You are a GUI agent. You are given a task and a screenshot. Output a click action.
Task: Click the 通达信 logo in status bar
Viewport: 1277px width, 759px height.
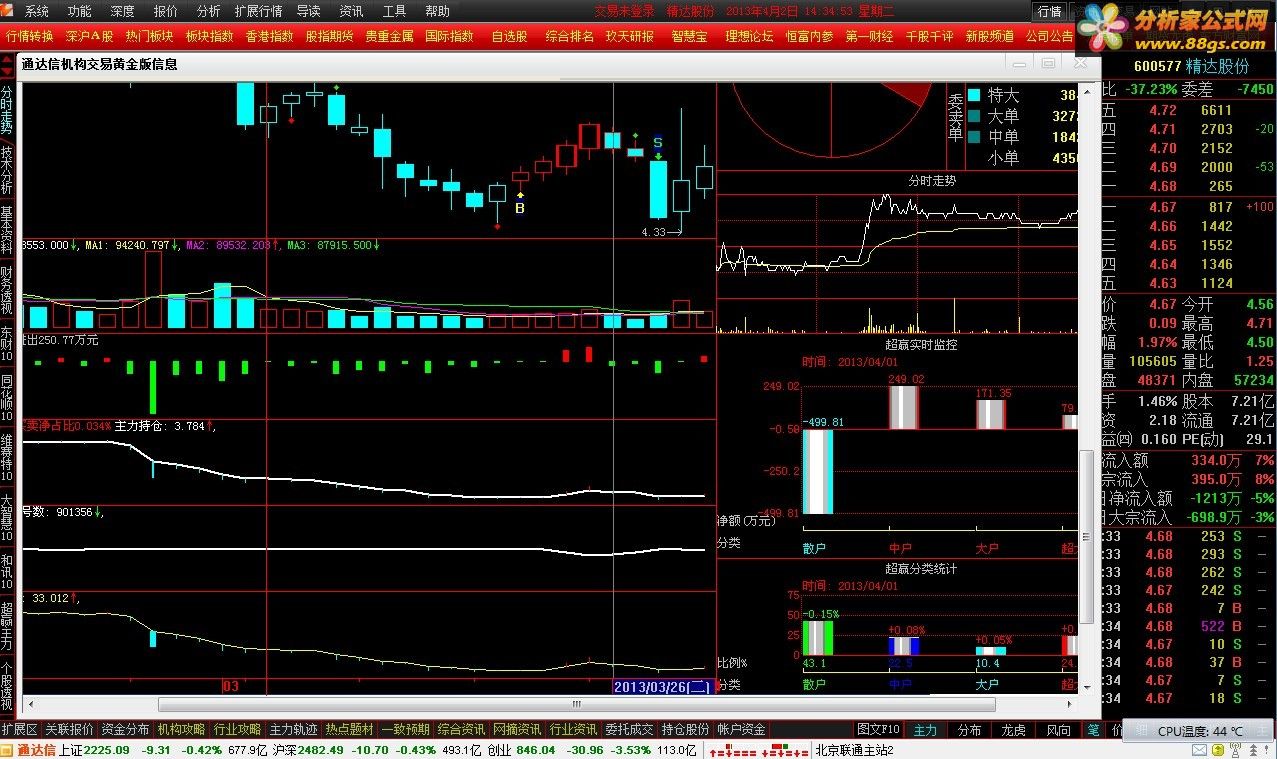coord(28,750)
